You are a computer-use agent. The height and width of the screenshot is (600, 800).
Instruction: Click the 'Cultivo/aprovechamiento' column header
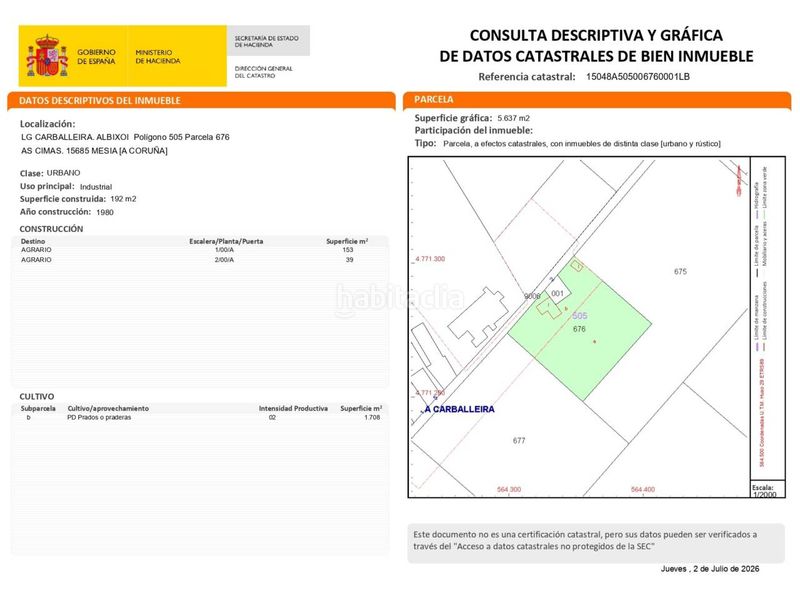pyautogui.click(x=108, y=409)
